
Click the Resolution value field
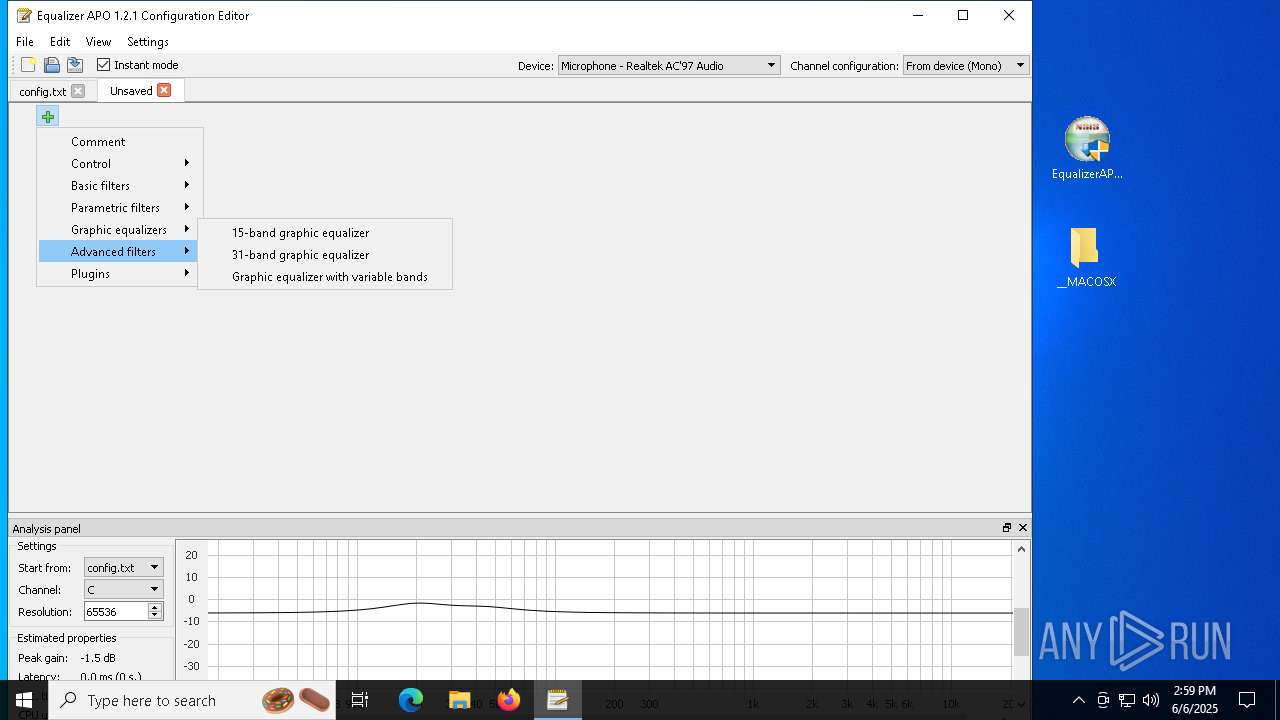[115, 612]
